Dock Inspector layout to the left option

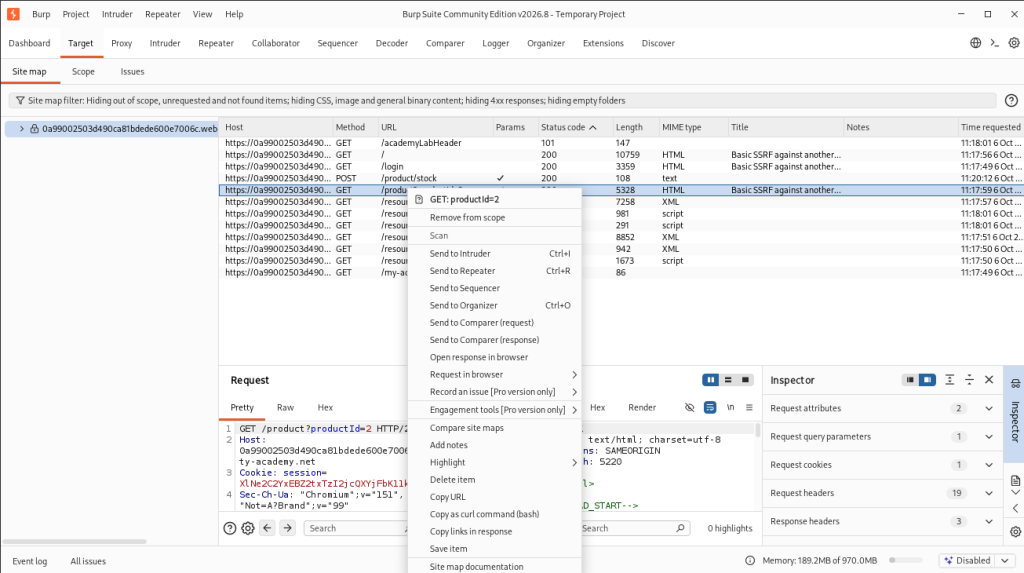pos(910,380)
